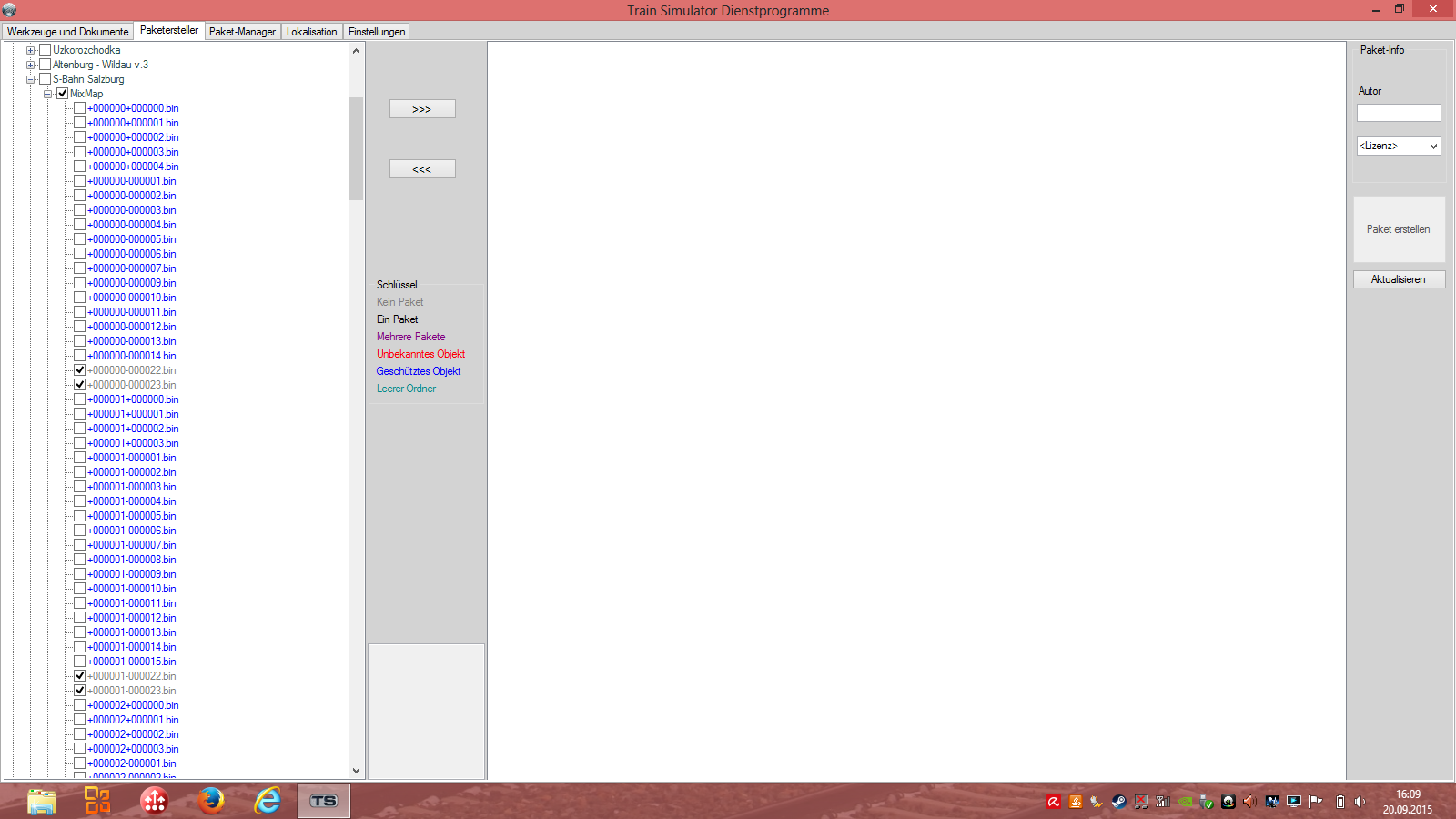This screenshot has height=819, width=1456.
Task: Uncheck the +000000-000022.bin checkbox
Action: tap(79, 370)
